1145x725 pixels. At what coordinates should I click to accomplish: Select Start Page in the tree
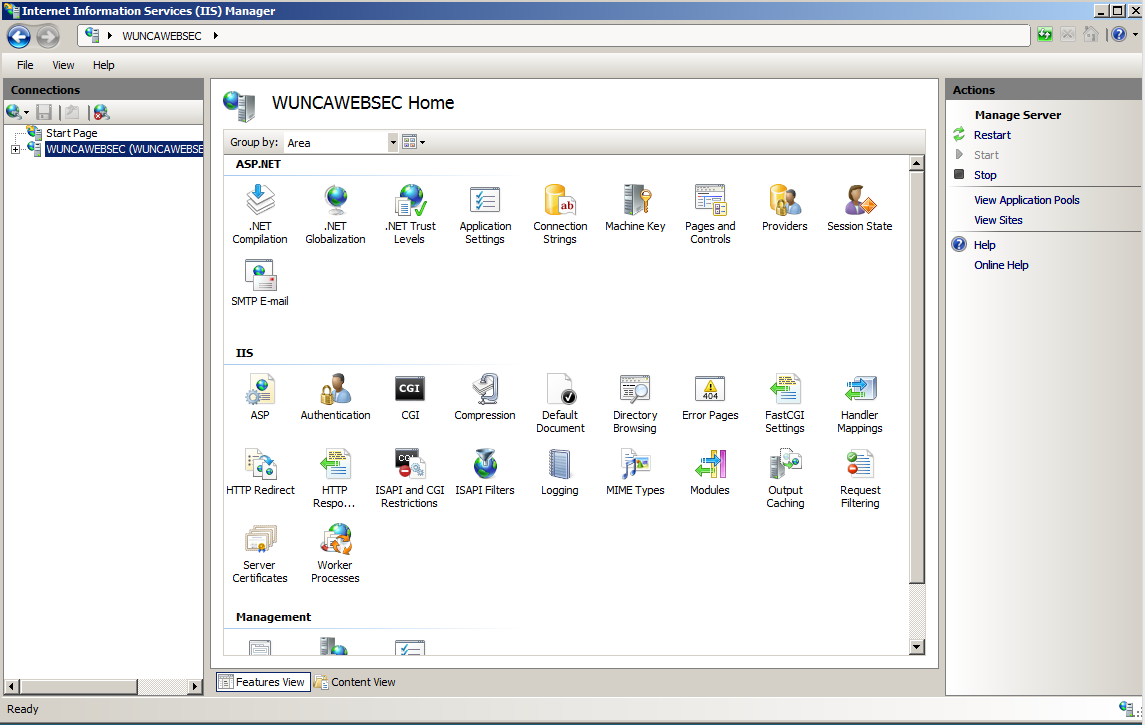tap(72, 133)
